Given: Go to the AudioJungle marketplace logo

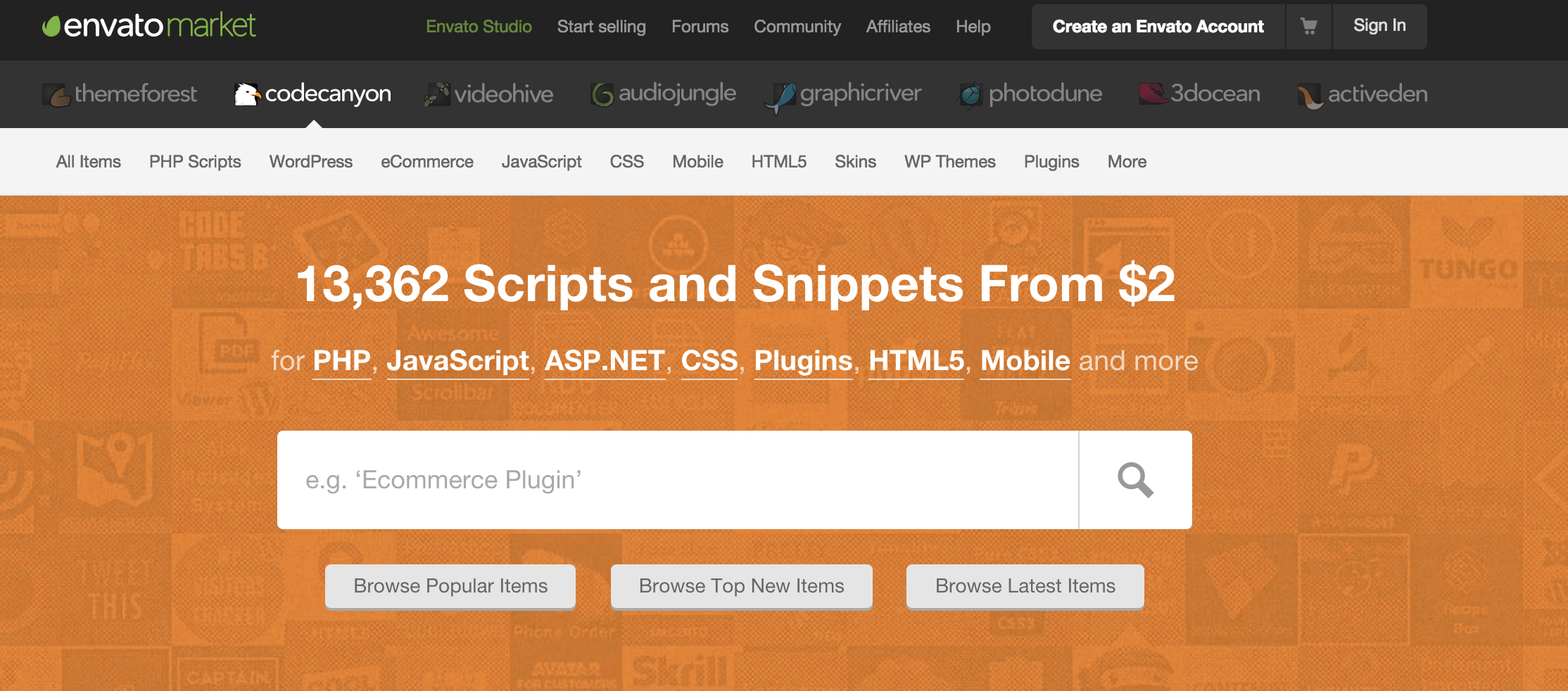Looking at the screenshot, I should [x=663, y=94].
